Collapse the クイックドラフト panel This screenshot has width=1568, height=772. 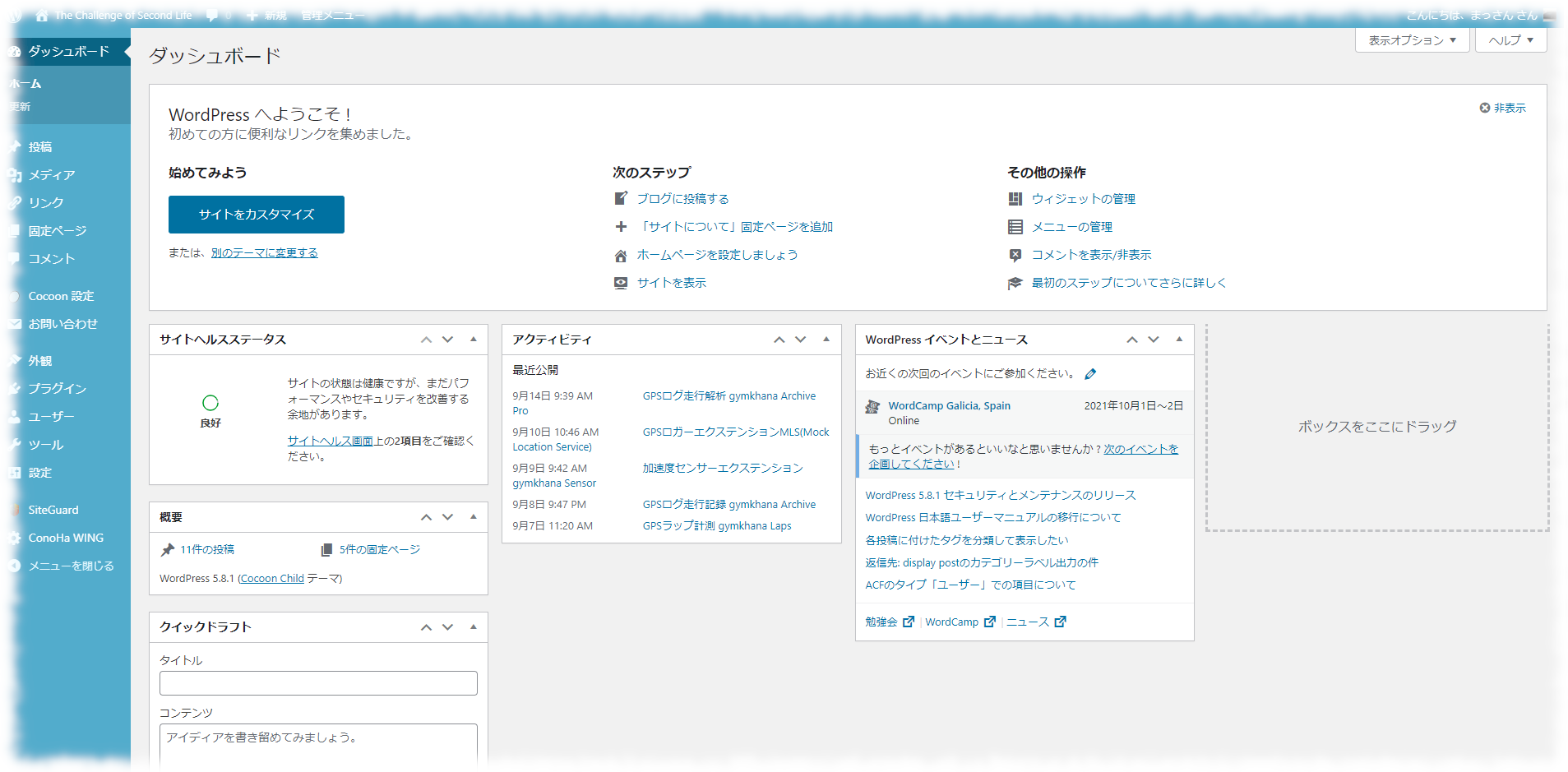(x=474, y=626)
